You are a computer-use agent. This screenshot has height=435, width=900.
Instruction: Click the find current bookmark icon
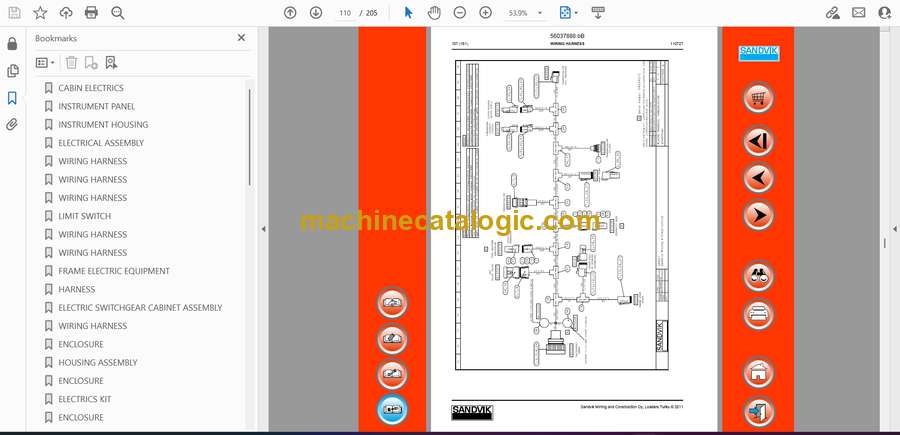111,63
